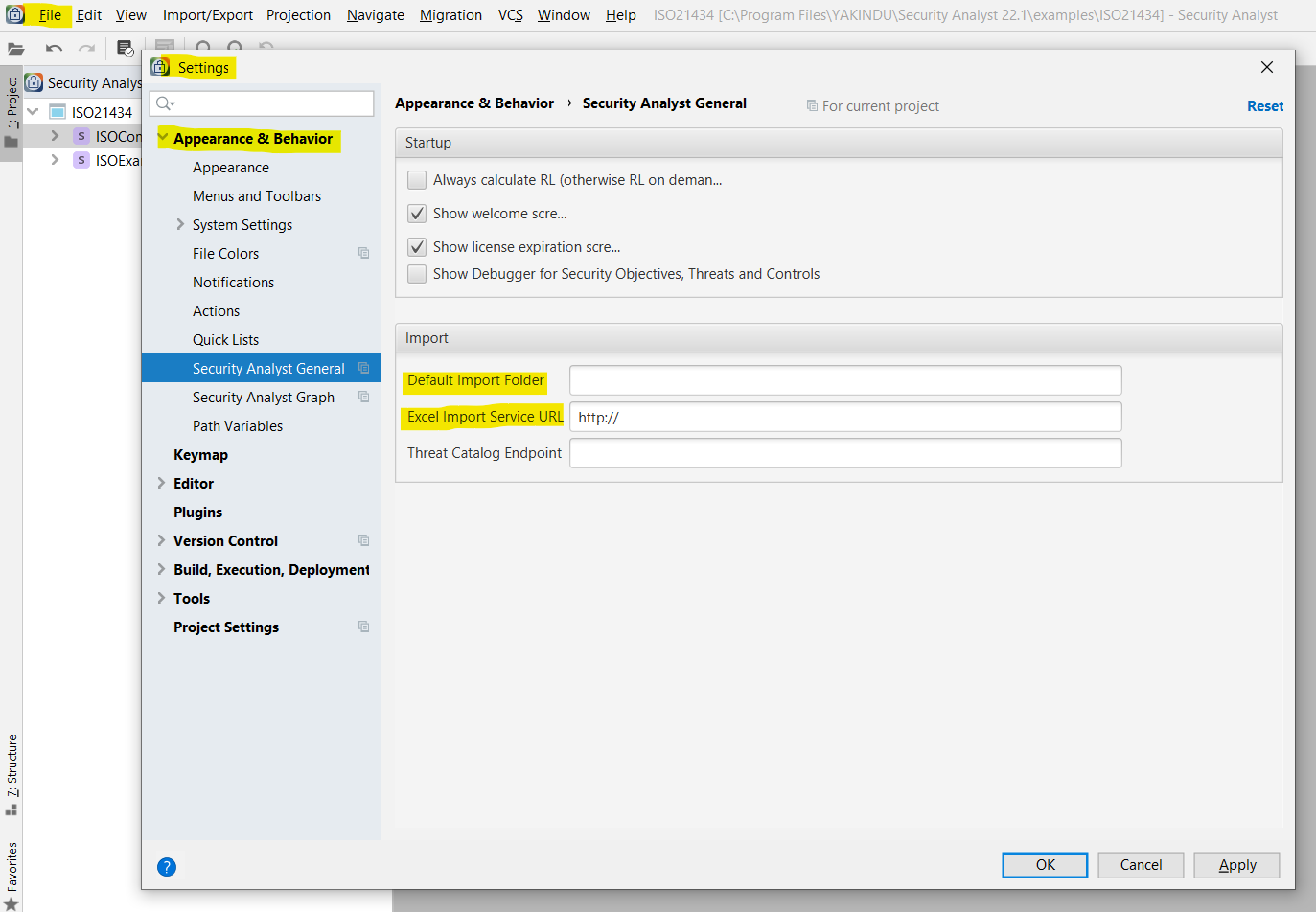Select Plugins in settings tree
Screen dimensions: 1316x912
(197, 512)
